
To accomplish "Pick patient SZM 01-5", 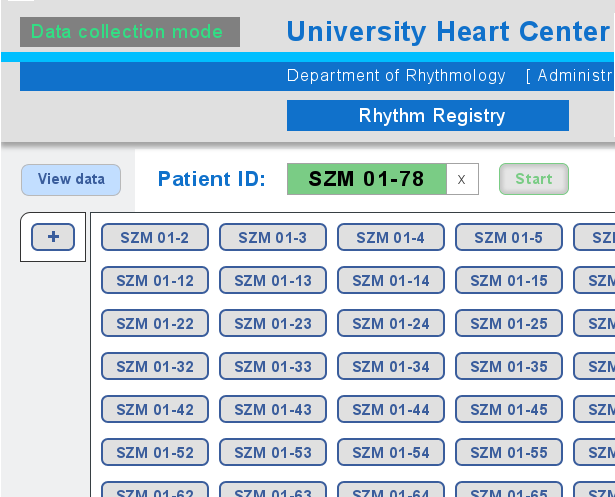I will pos(509,238).
